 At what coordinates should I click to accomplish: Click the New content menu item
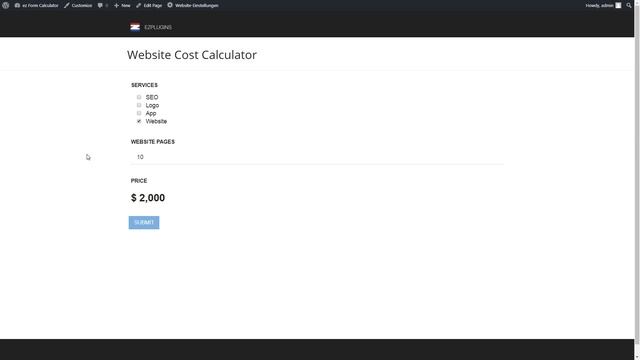(x=122, y=5)
